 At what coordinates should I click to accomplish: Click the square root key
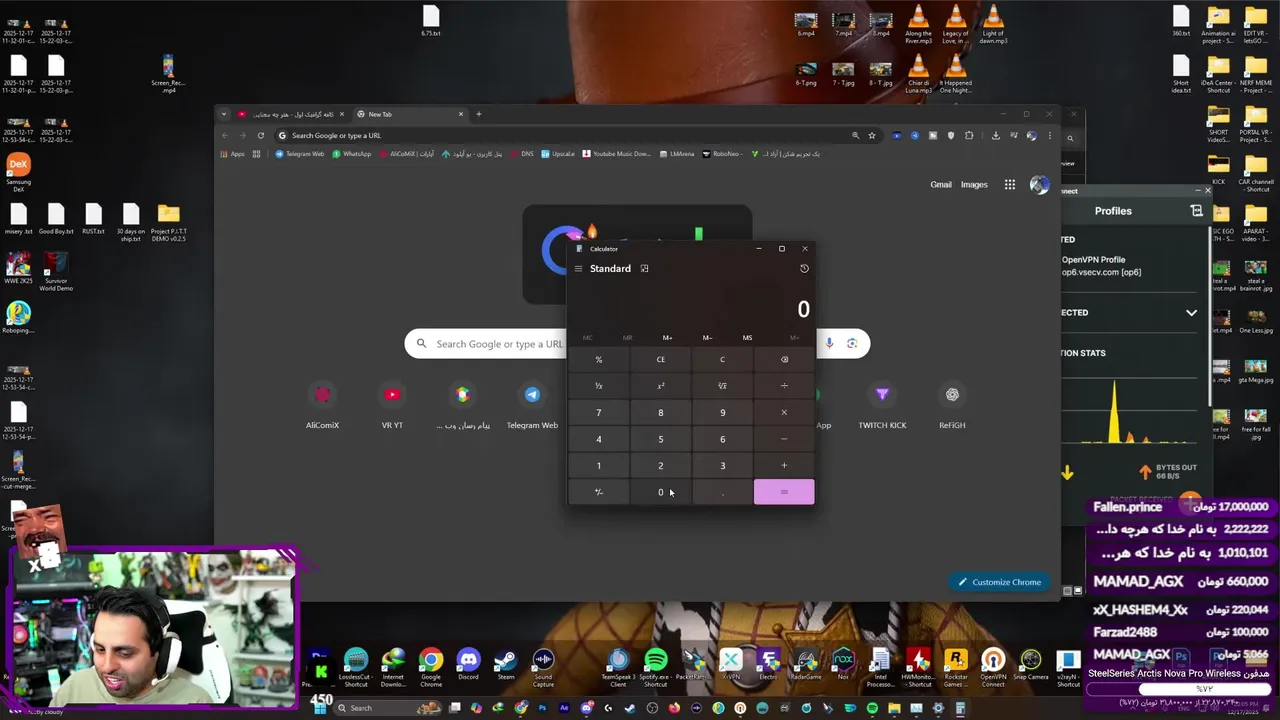(722, 386)
